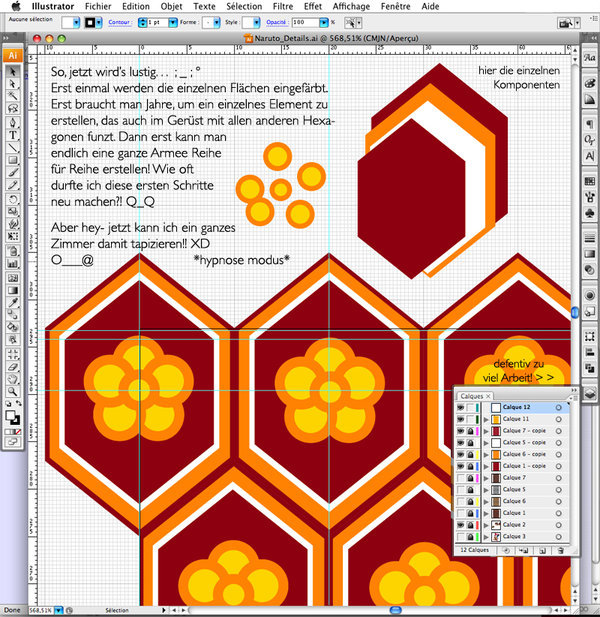
Task: Select the Gradient tool in toolbox
Action: point(13,290)
